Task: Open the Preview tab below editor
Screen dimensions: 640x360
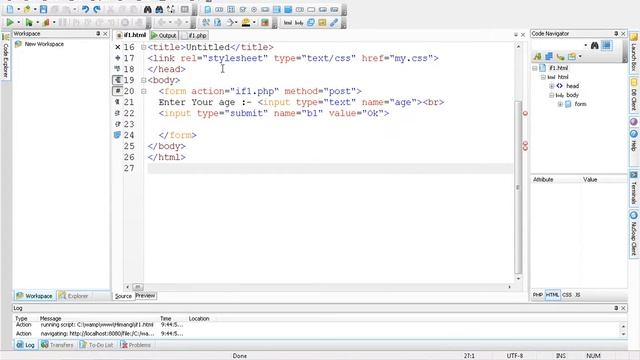Action: tap(145, 296)
